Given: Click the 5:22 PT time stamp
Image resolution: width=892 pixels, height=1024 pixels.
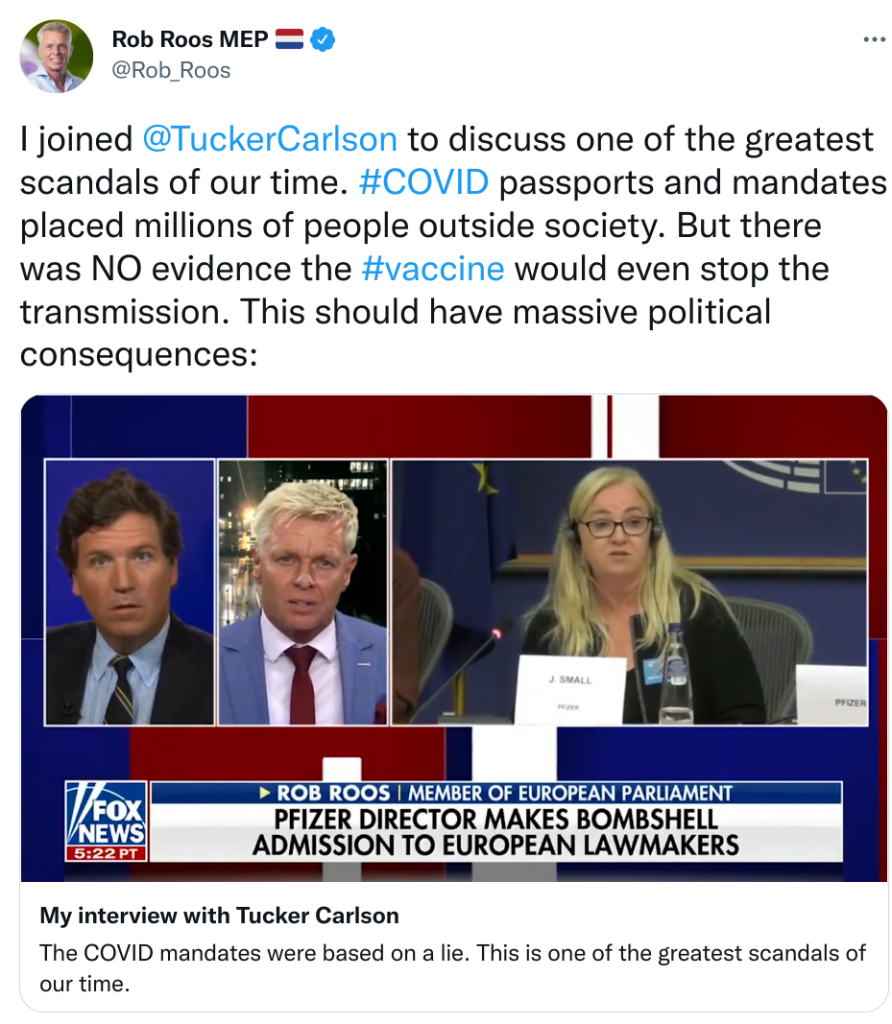Looking at the screenshot, I should 106,854.
